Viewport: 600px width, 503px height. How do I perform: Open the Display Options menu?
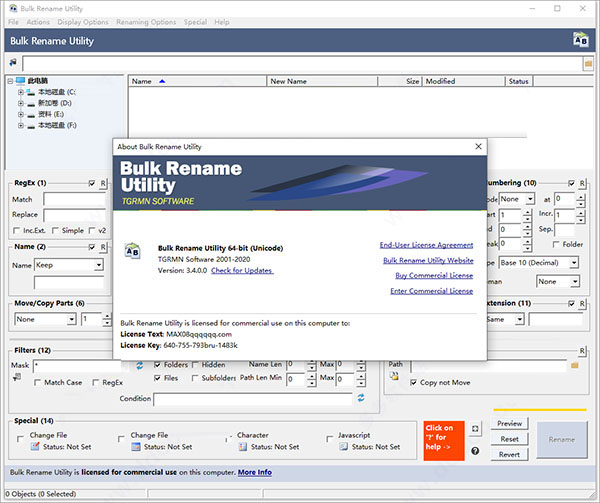click(x=83, y=22)
